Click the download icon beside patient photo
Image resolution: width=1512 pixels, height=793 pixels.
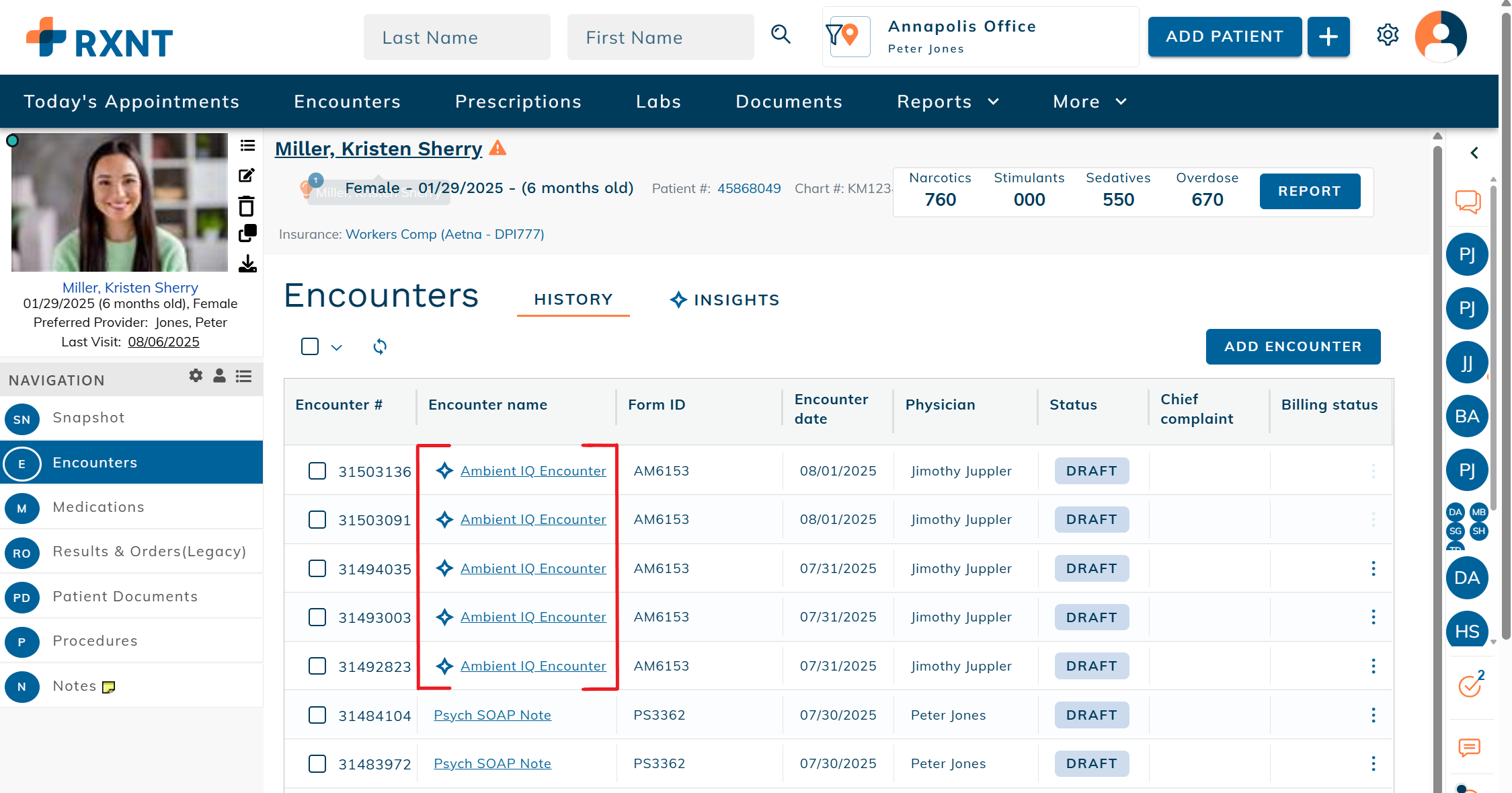pos(247,264)
